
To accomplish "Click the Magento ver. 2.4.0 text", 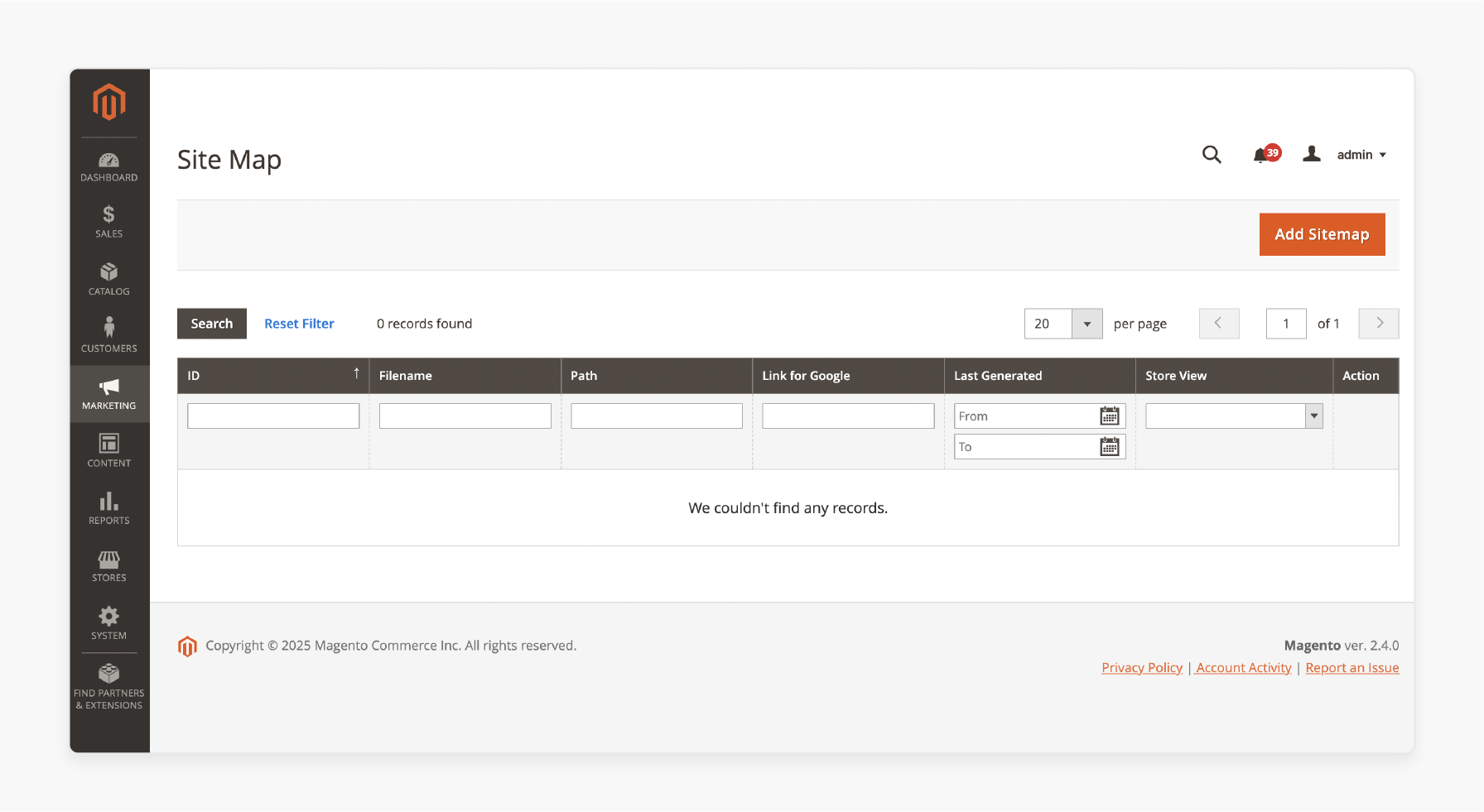I will 1342,646.
